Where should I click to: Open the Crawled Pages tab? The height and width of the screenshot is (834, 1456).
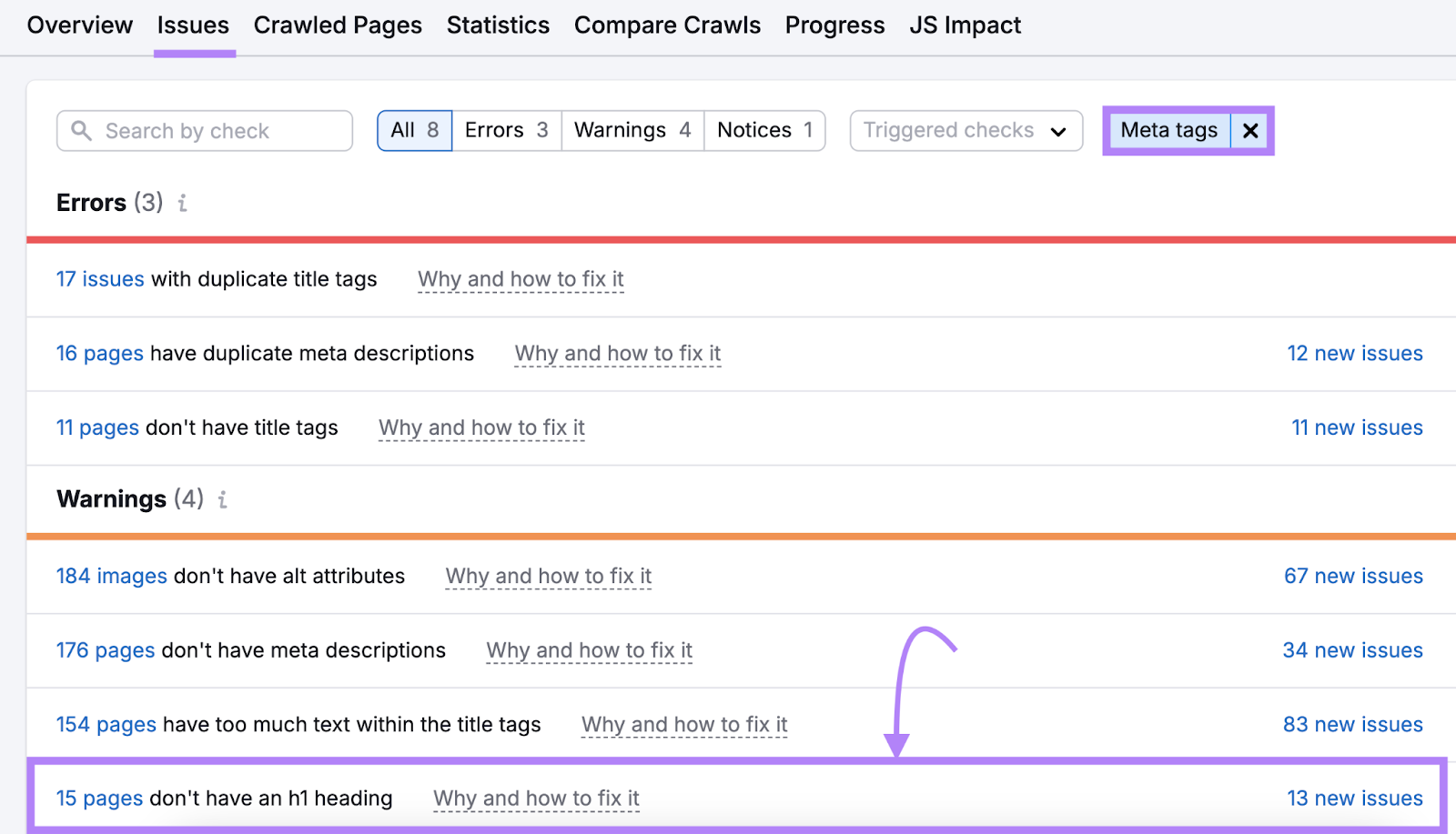(x=338, y=25)
